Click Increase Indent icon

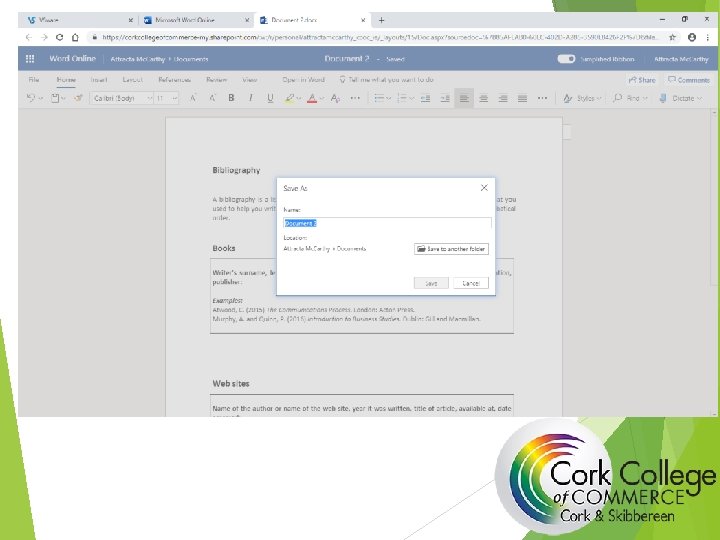click(445, 98)
